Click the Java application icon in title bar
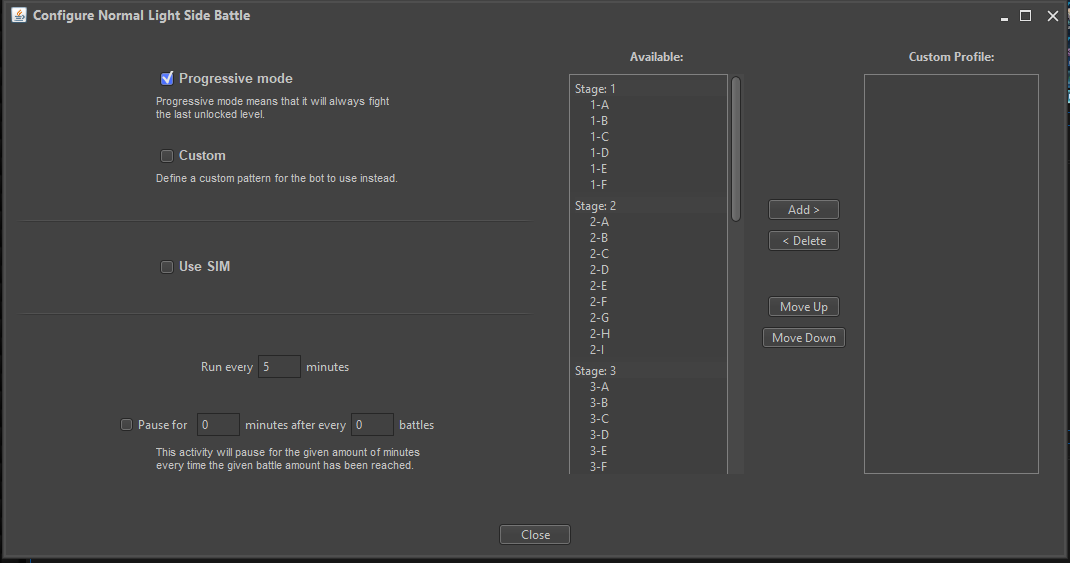Viewport: 1070px width, 563px height. [x=18, y=15]
